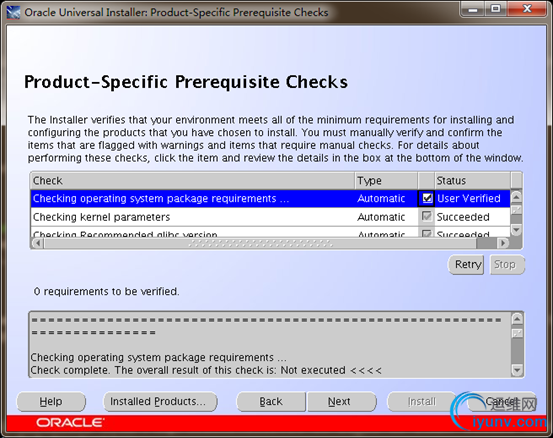This screenshot has width=553, height=438.
Task: Open the installer Help
Action: [x=51, y=402]
